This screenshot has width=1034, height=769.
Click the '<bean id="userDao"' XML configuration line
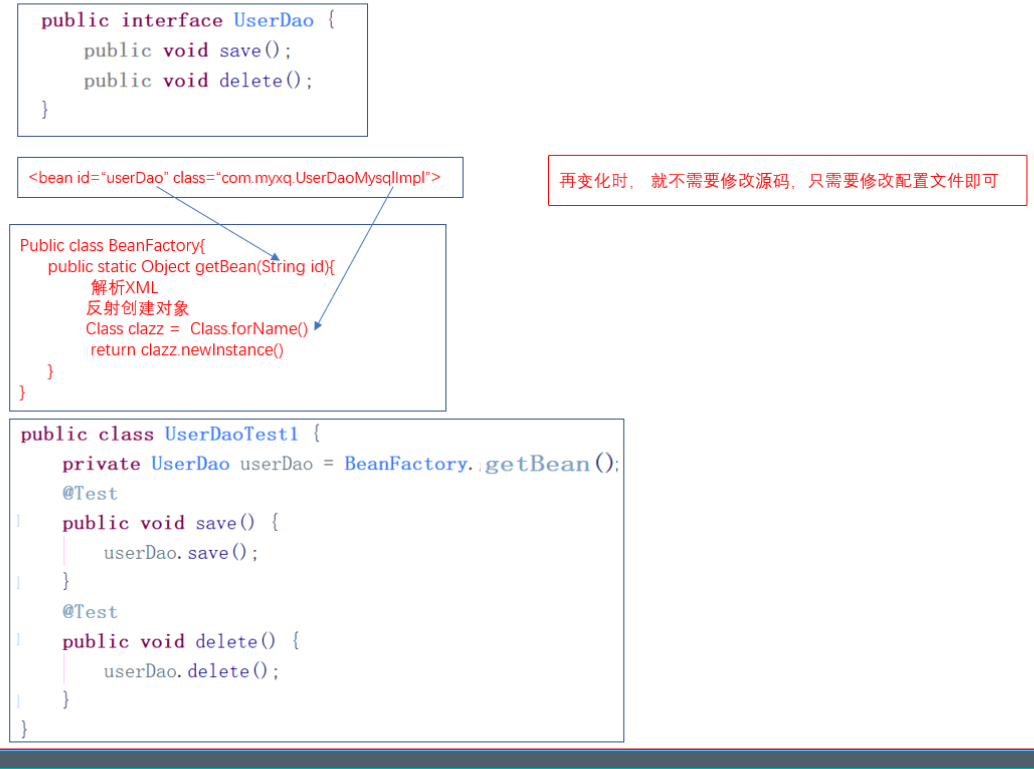coord(235,177)
